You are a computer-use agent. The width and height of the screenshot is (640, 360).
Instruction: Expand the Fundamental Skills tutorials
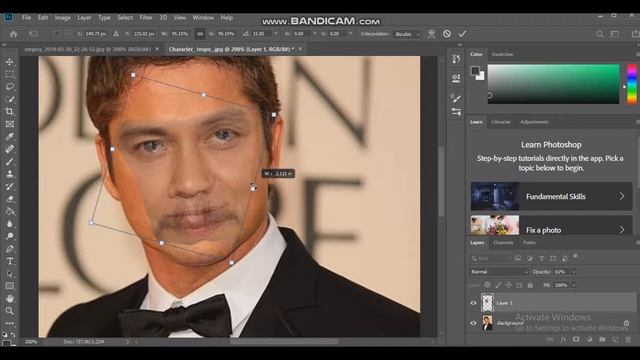point(551,196)
